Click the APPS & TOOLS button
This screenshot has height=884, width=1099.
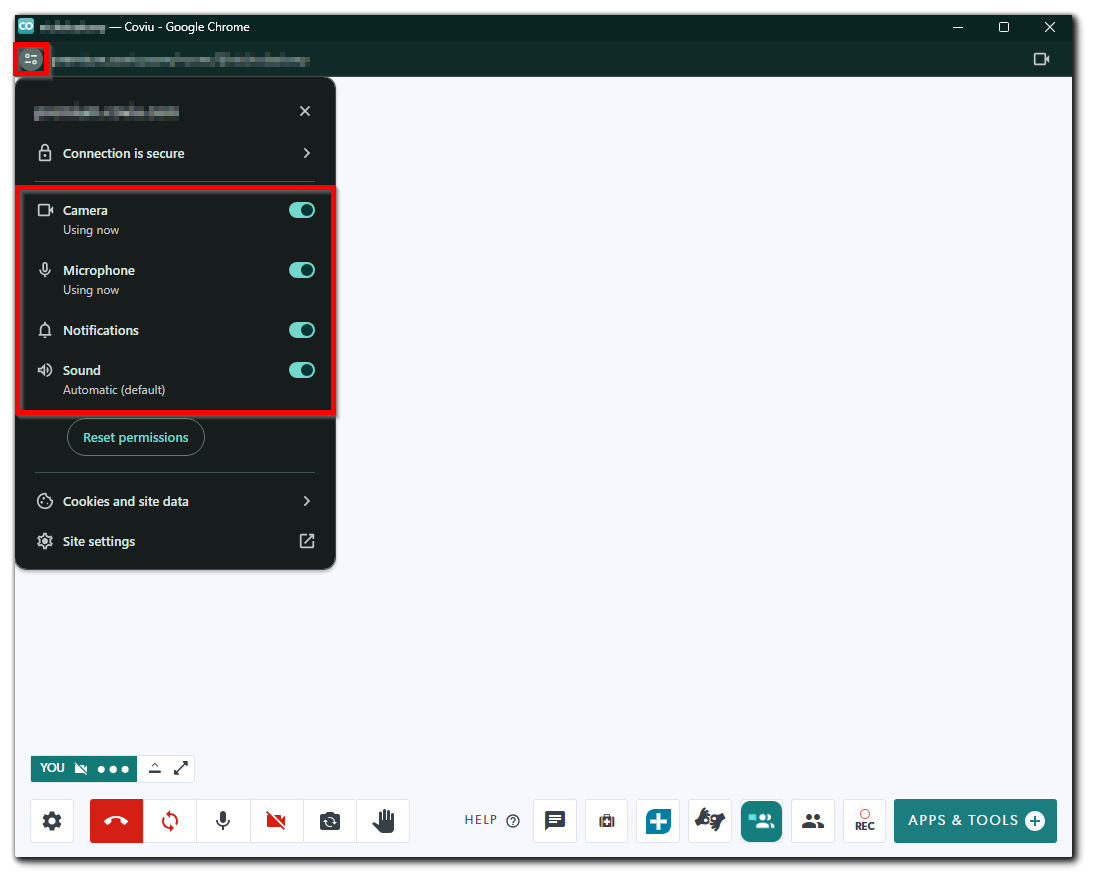(974, 820)
